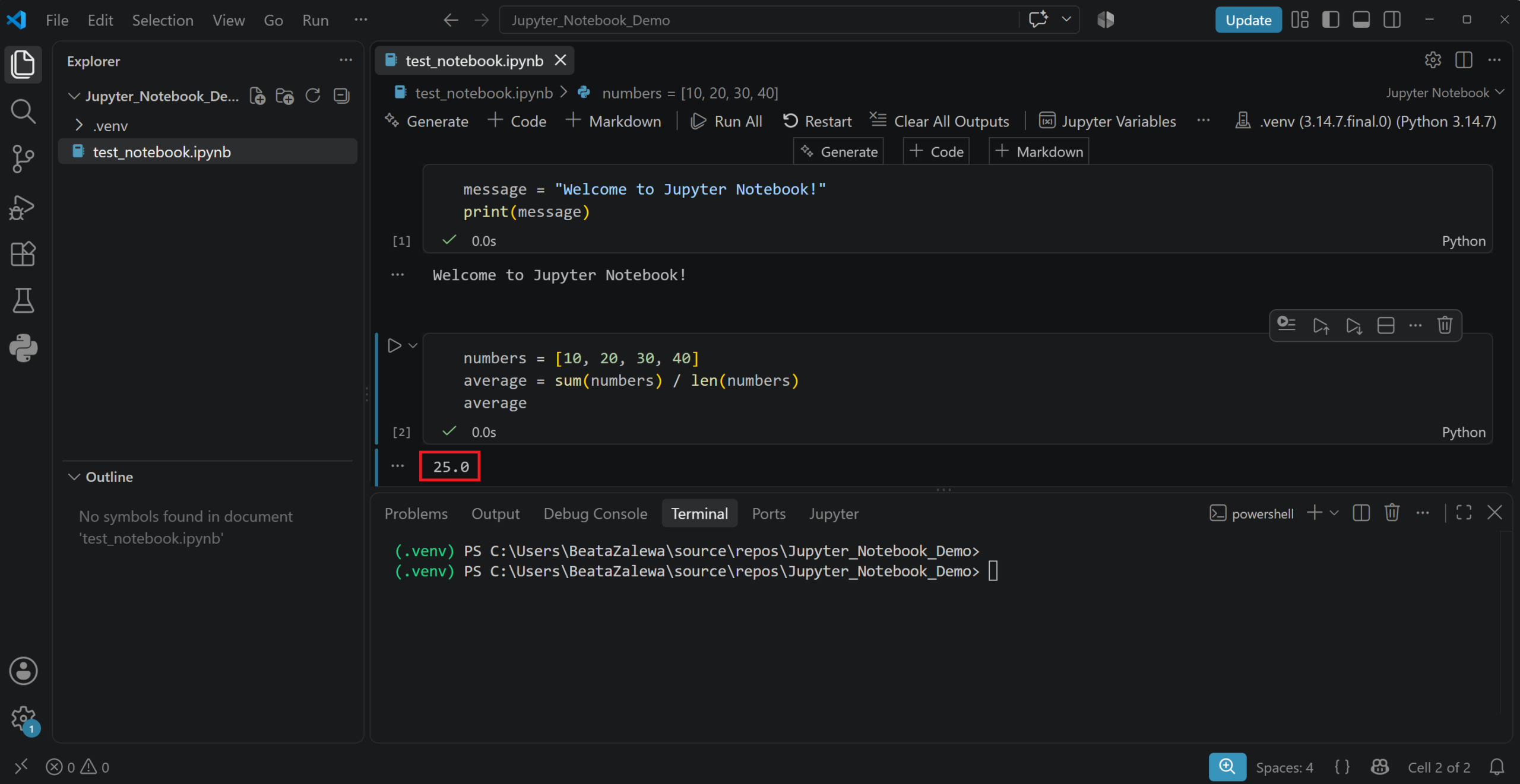1520x784 pixels.
Task: Open notebook settings gear icon
Action: tap(1433, 60)
